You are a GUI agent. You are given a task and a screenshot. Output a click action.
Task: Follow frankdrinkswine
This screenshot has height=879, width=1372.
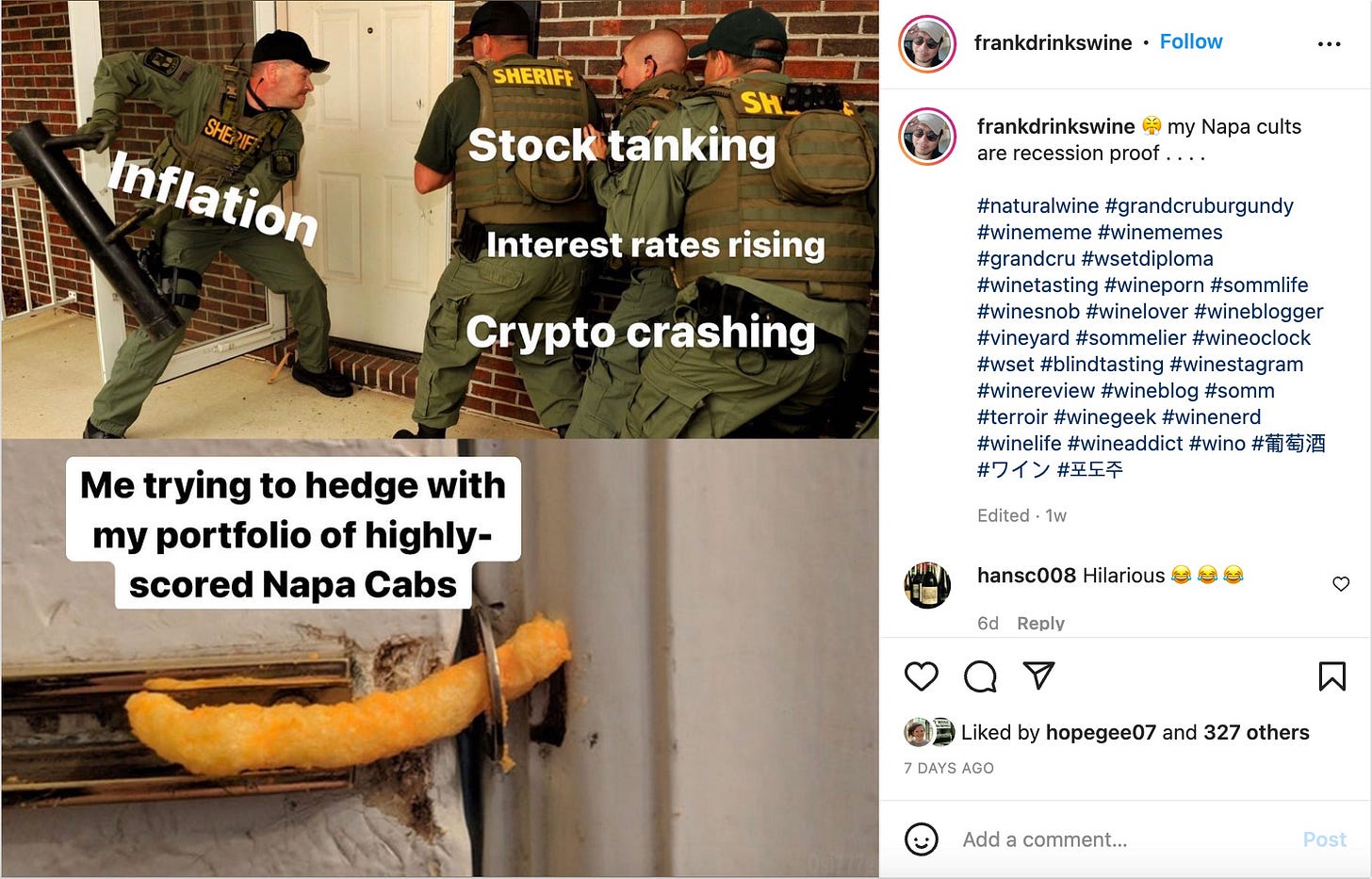pyautogui.click(x=1191, y=41)
